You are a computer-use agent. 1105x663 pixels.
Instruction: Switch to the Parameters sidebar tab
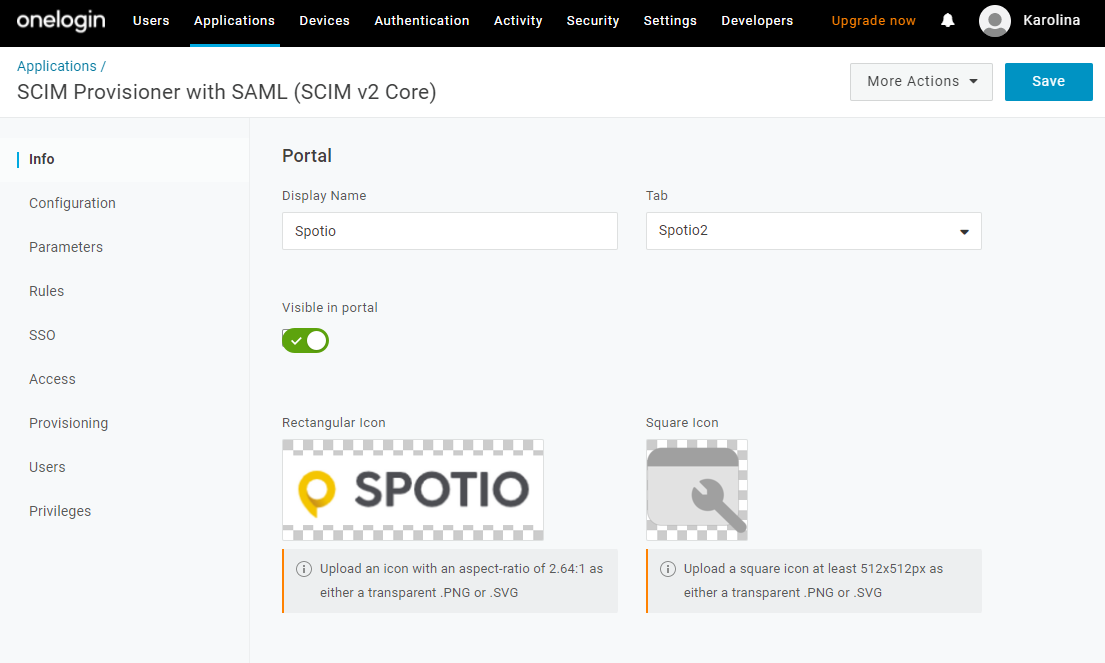click(x=66, y=247)
